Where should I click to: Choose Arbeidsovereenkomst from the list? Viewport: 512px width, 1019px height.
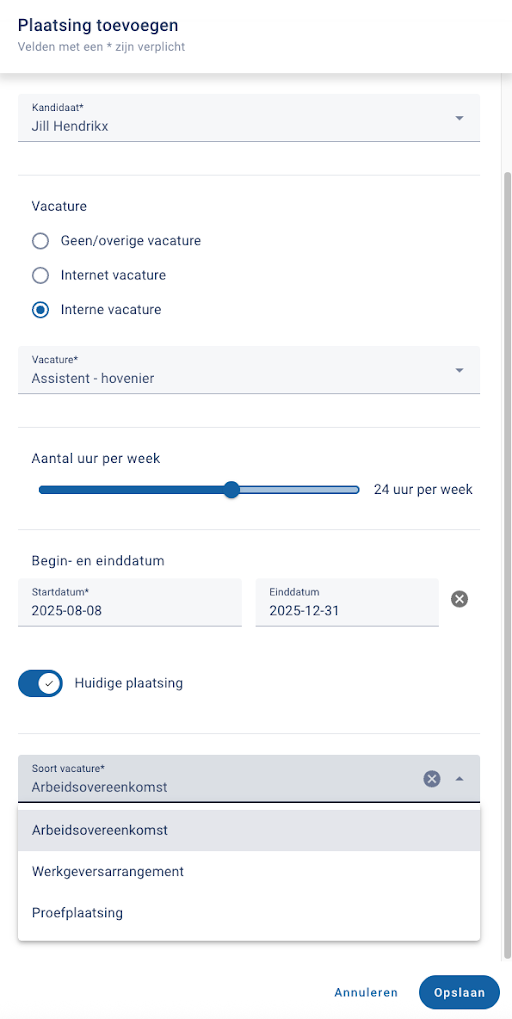[249, 831]
